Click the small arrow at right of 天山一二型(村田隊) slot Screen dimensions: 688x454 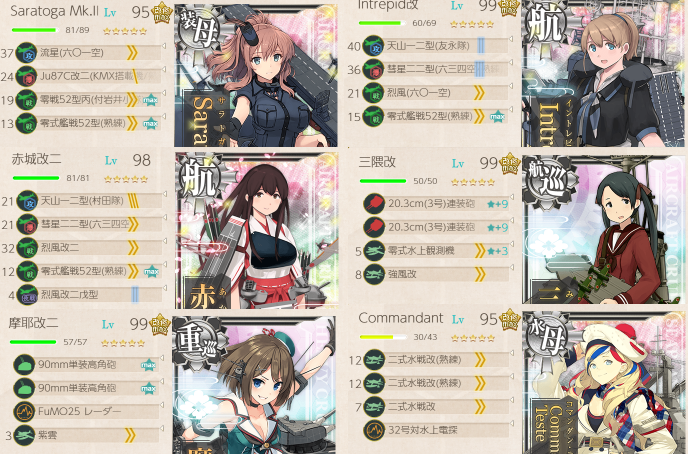(165, 193)
